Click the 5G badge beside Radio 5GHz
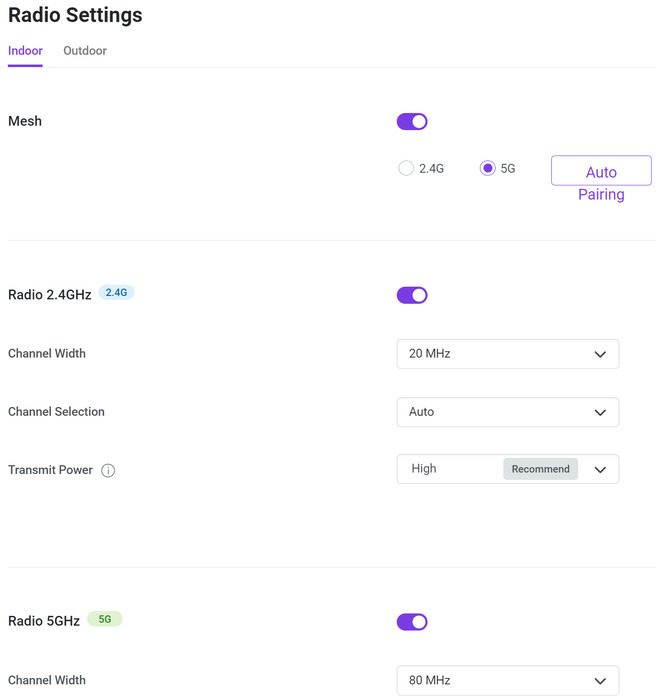This screenshot has width=656, height=700. coord(105,619)
